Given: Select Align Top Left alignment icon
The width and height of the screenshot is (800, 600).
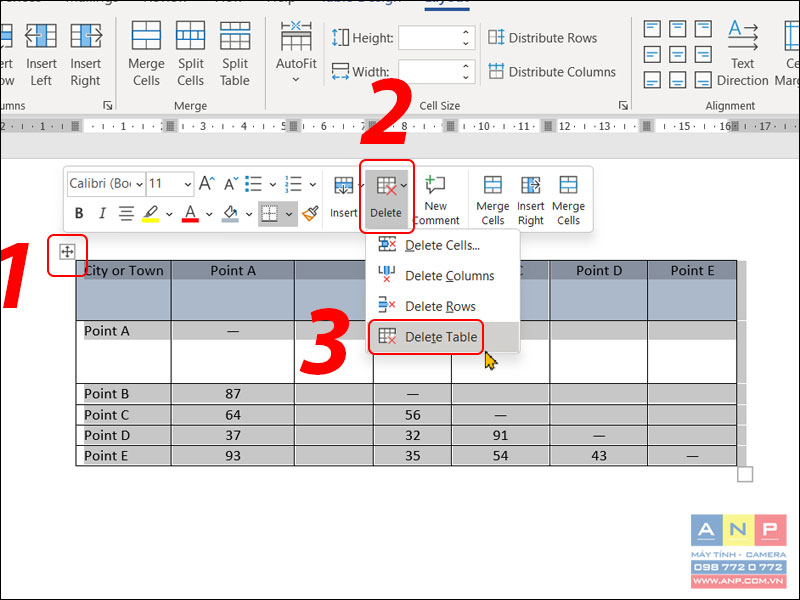Looking at the screenshot, I should click(x=652, y=29).
